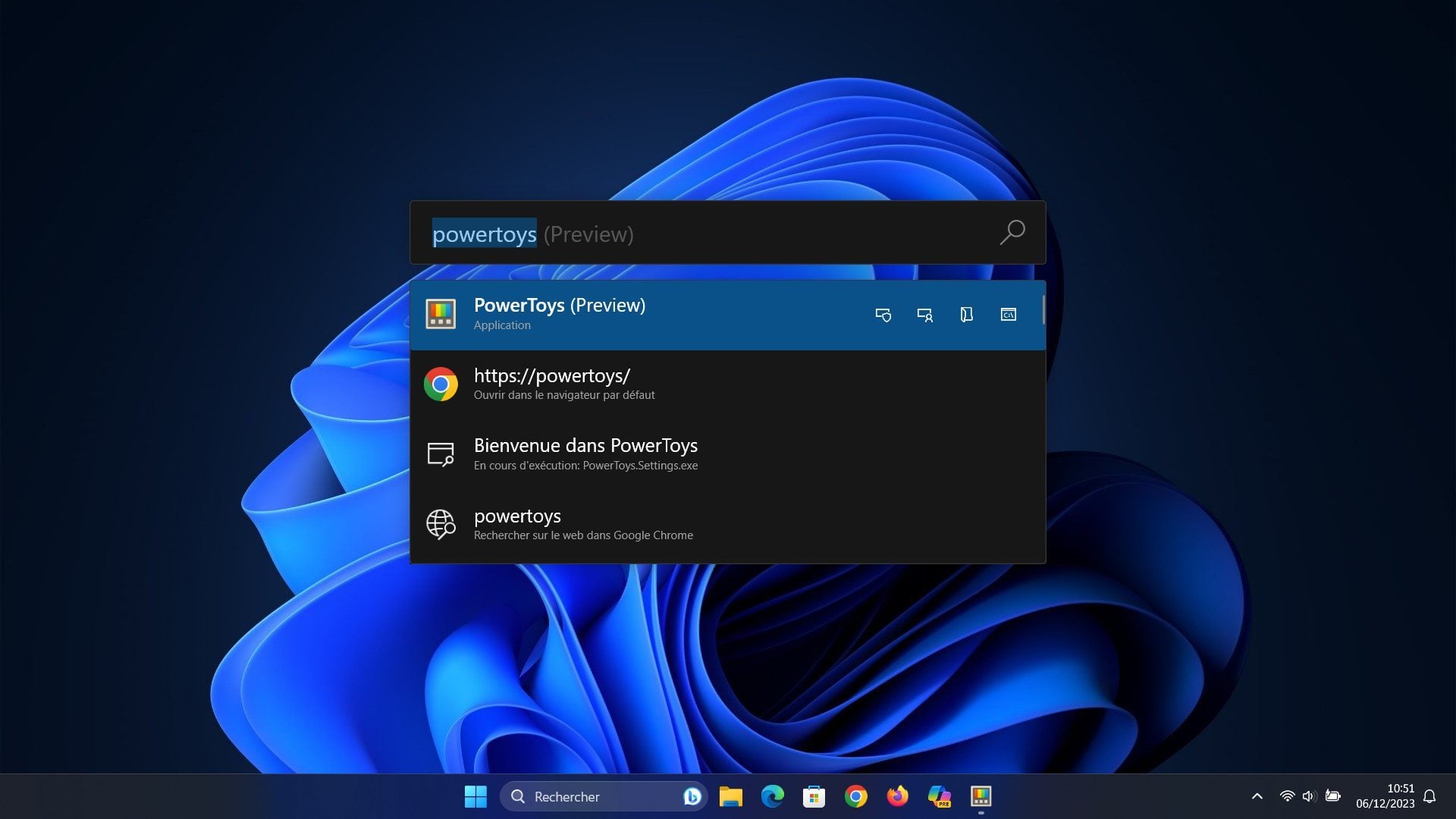Open the volume control in system tray

pyautogui.click(x=1308, y=796)
